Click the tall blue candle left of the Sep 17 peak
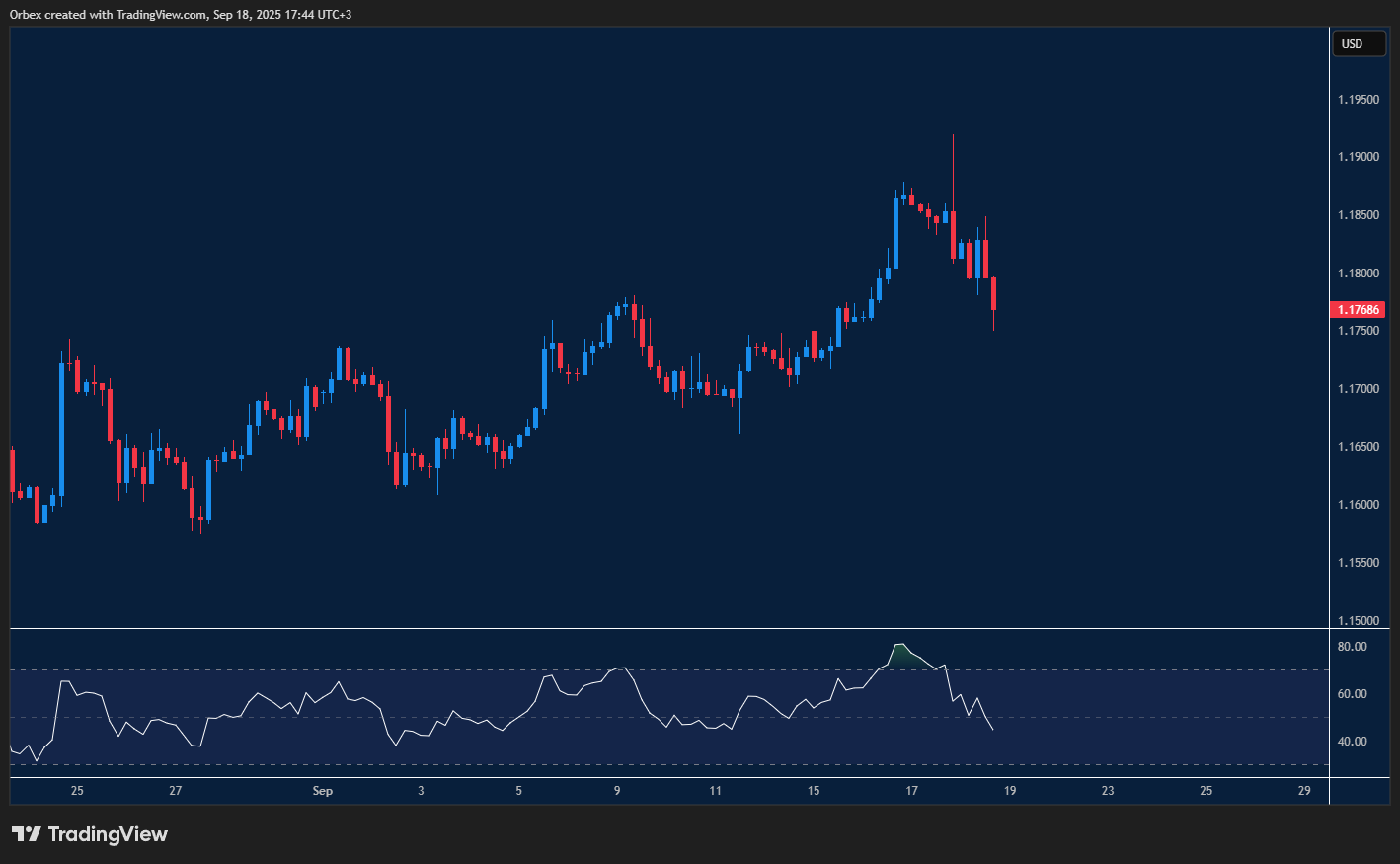The image size is (1400, 864). point(896,232)
